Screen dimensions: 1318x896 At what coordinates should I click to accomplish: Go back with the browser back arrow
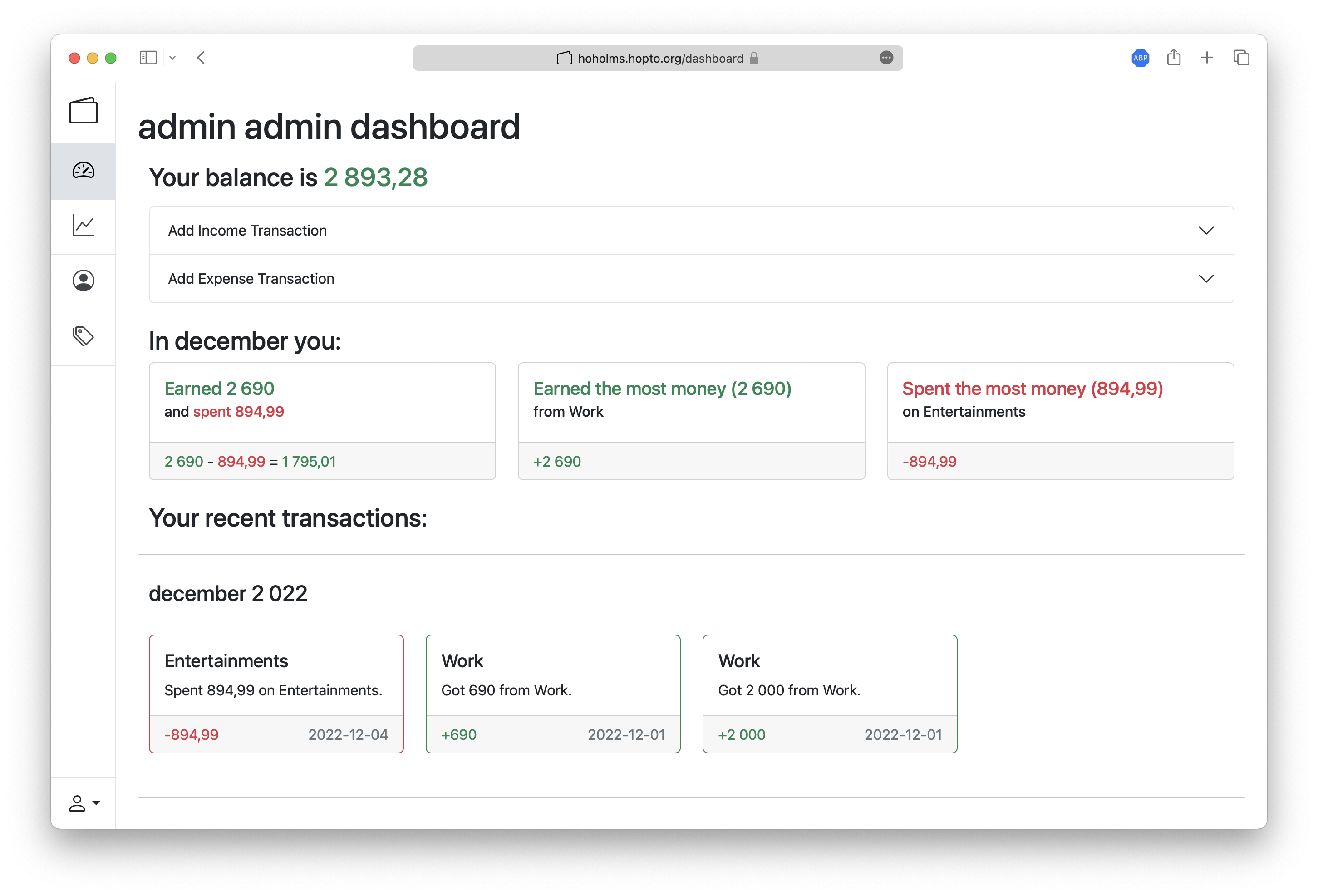click(x=201, y=58)
